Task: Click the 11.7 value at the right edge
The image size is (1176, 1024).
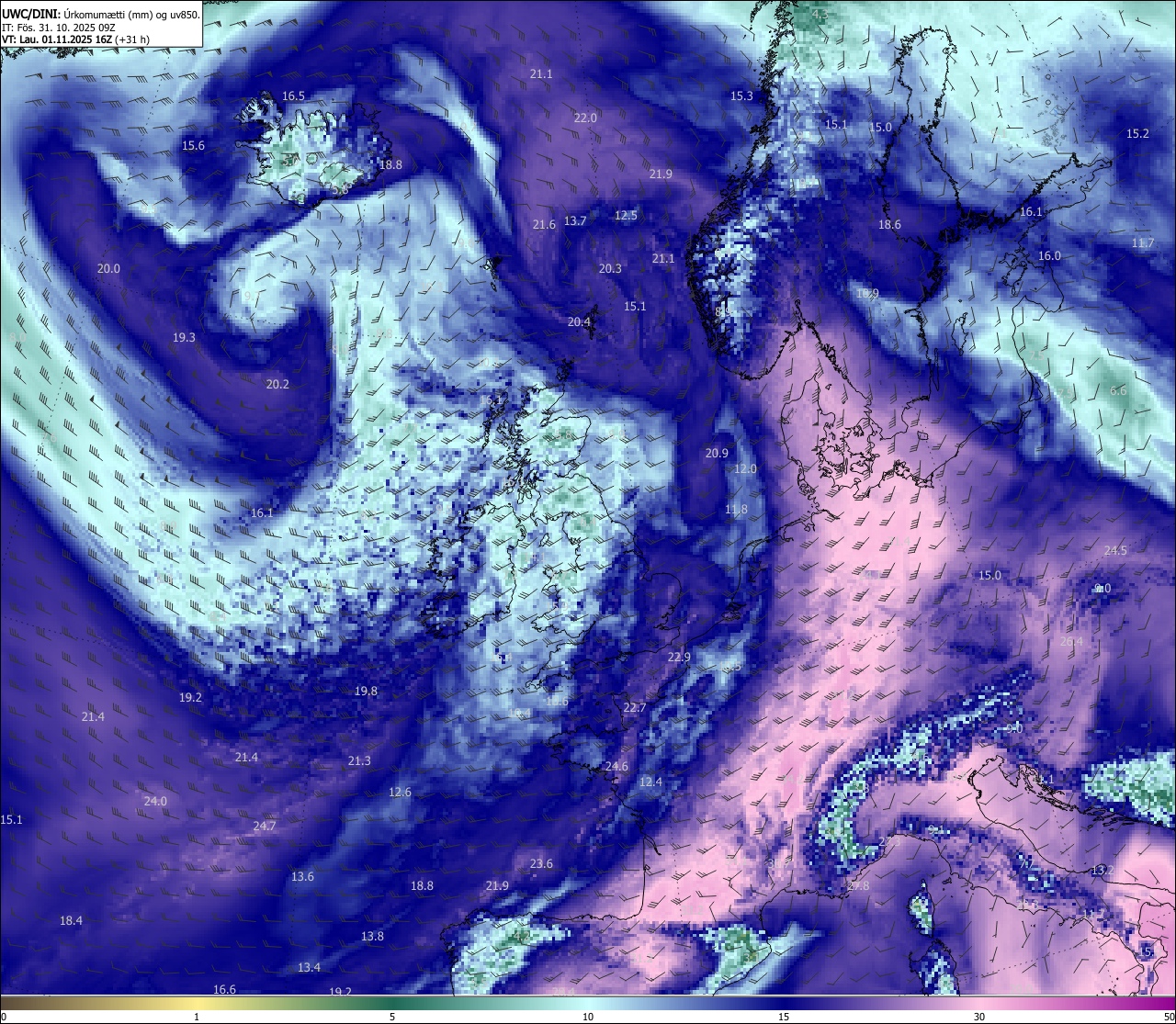Action: 1143,243
